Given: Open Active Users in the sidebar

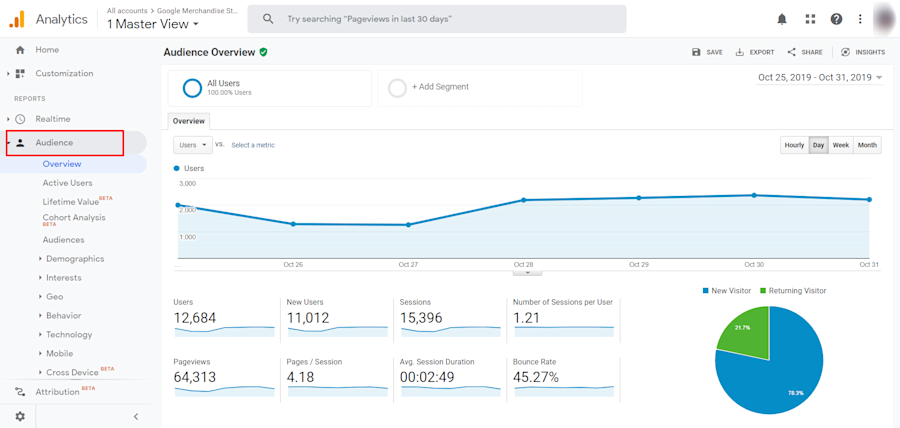Looking at the screenshot, I should (x=67, y=183).
